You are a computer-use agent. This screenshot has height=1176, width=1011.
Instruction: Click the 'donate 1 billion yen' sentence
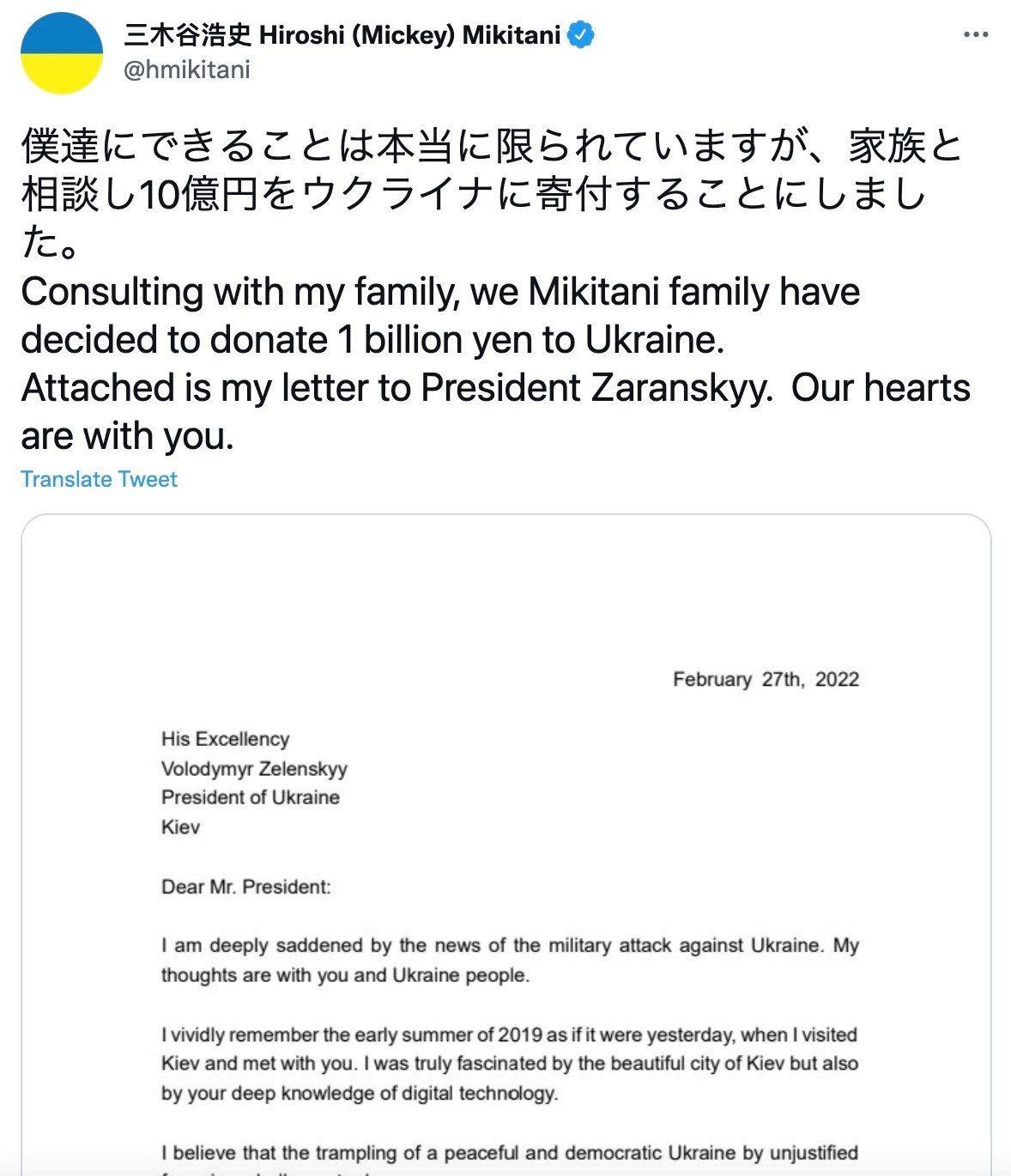click(372, 340)
